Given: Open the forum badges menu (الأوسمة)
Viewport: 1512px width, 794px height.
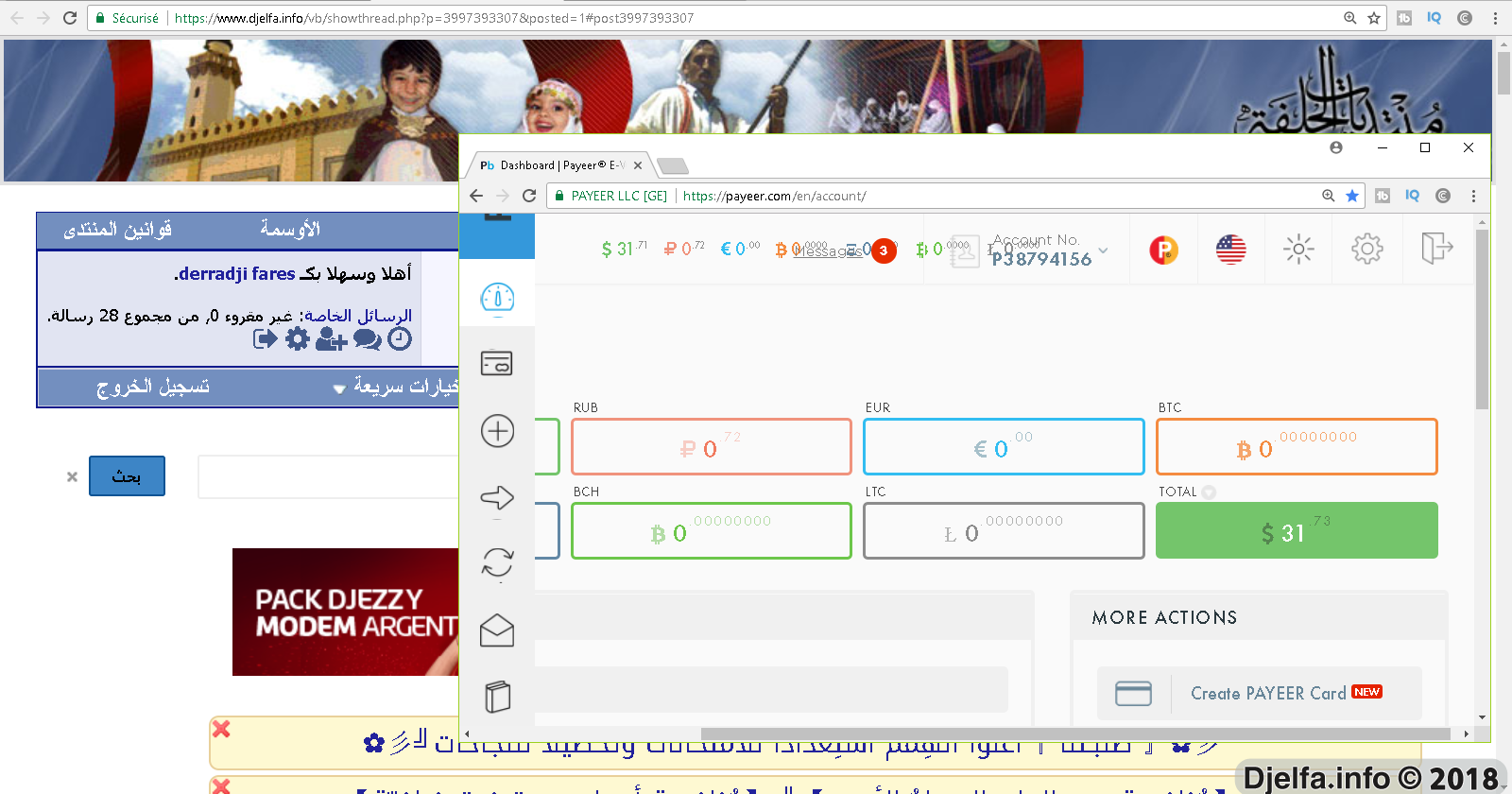Looking at the screenshot, I should [290, 230].
